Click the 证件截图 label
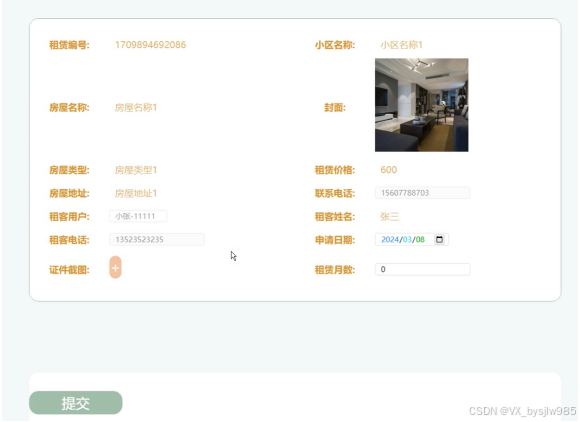The image size is (580, 422). coord(70,270)
